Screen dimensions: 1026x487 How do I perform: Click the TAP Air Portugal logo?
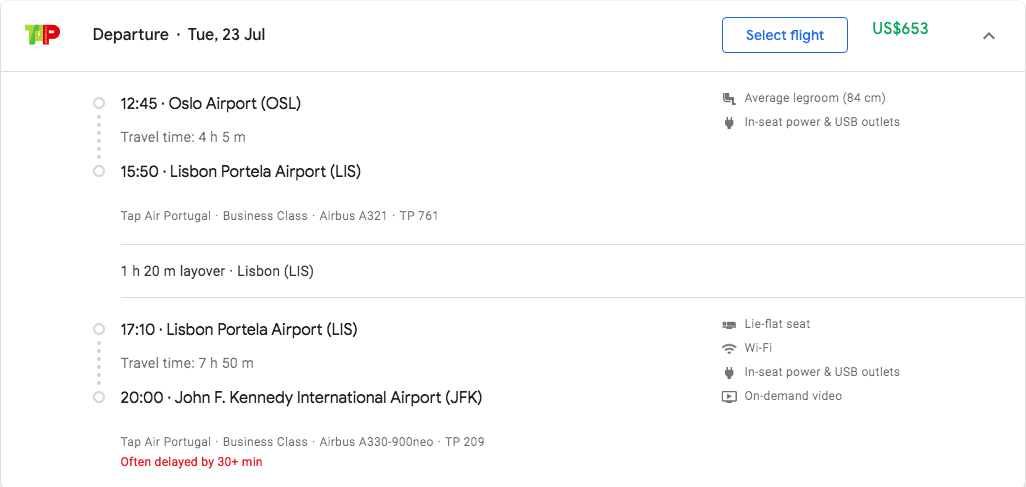tap(43, 34)
